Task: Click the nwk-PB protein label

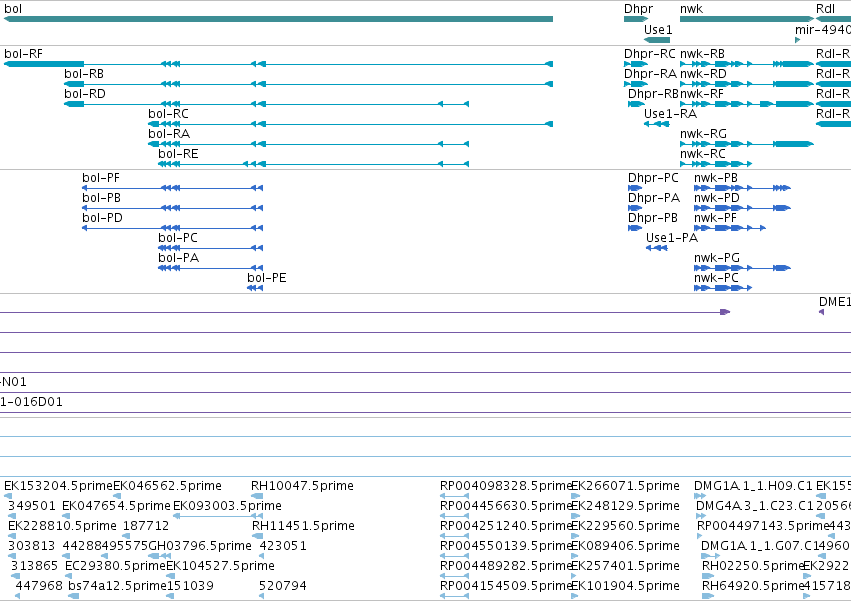Action: coord(716,178)
